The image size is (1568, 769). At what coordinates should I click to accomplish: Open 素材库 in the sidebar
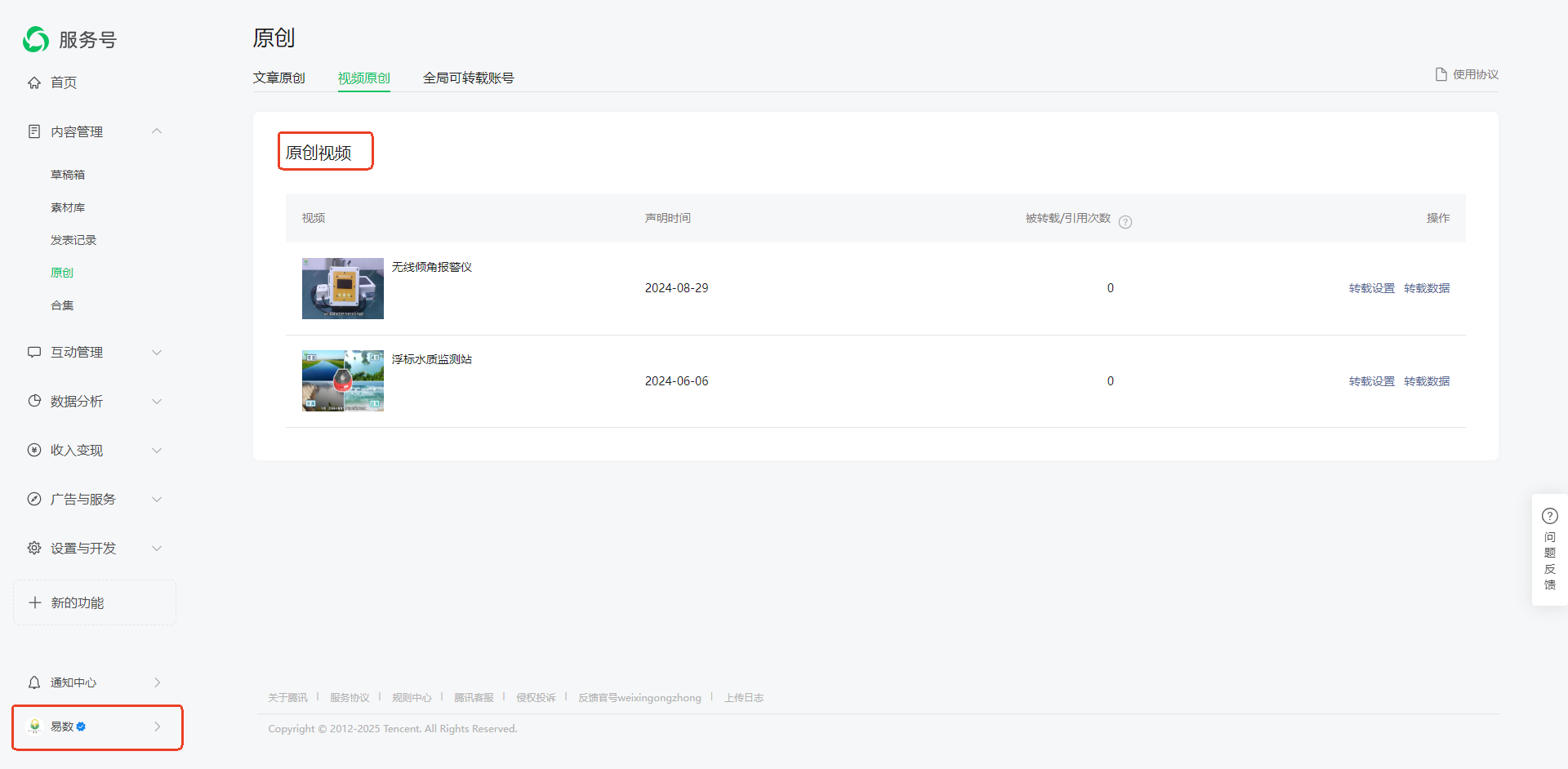(68, 207)
